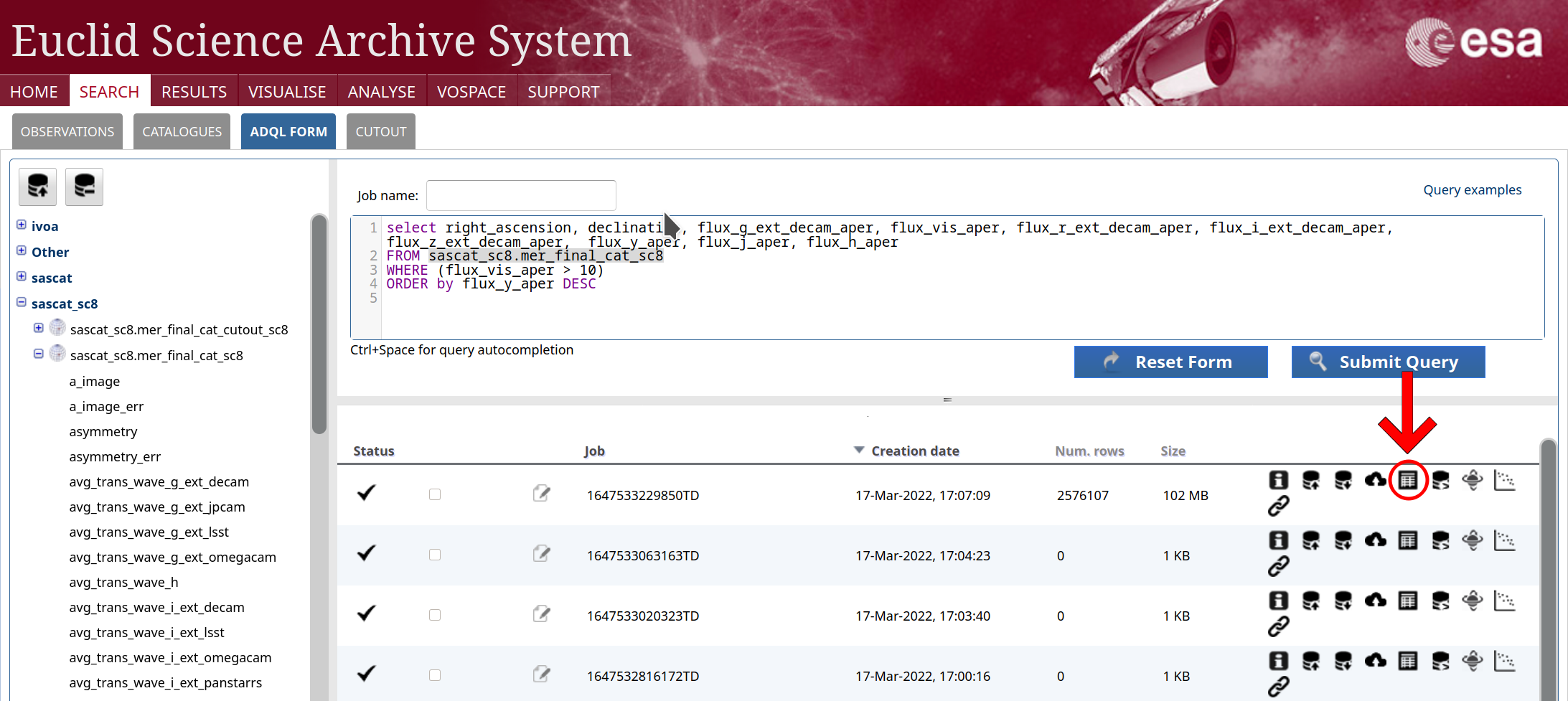The height and width of the screenshot is (701, 1568).
Task: Sort by Creation date column arrow
Action: (859, 450)
